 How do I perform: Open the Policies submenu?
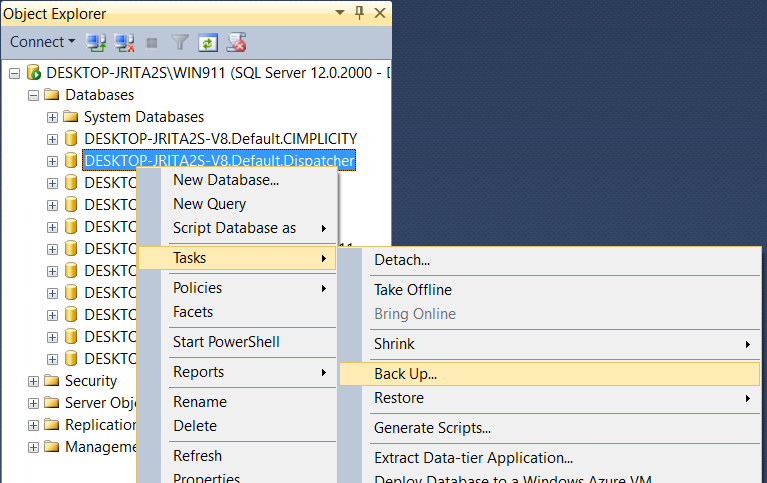point(237,288)
